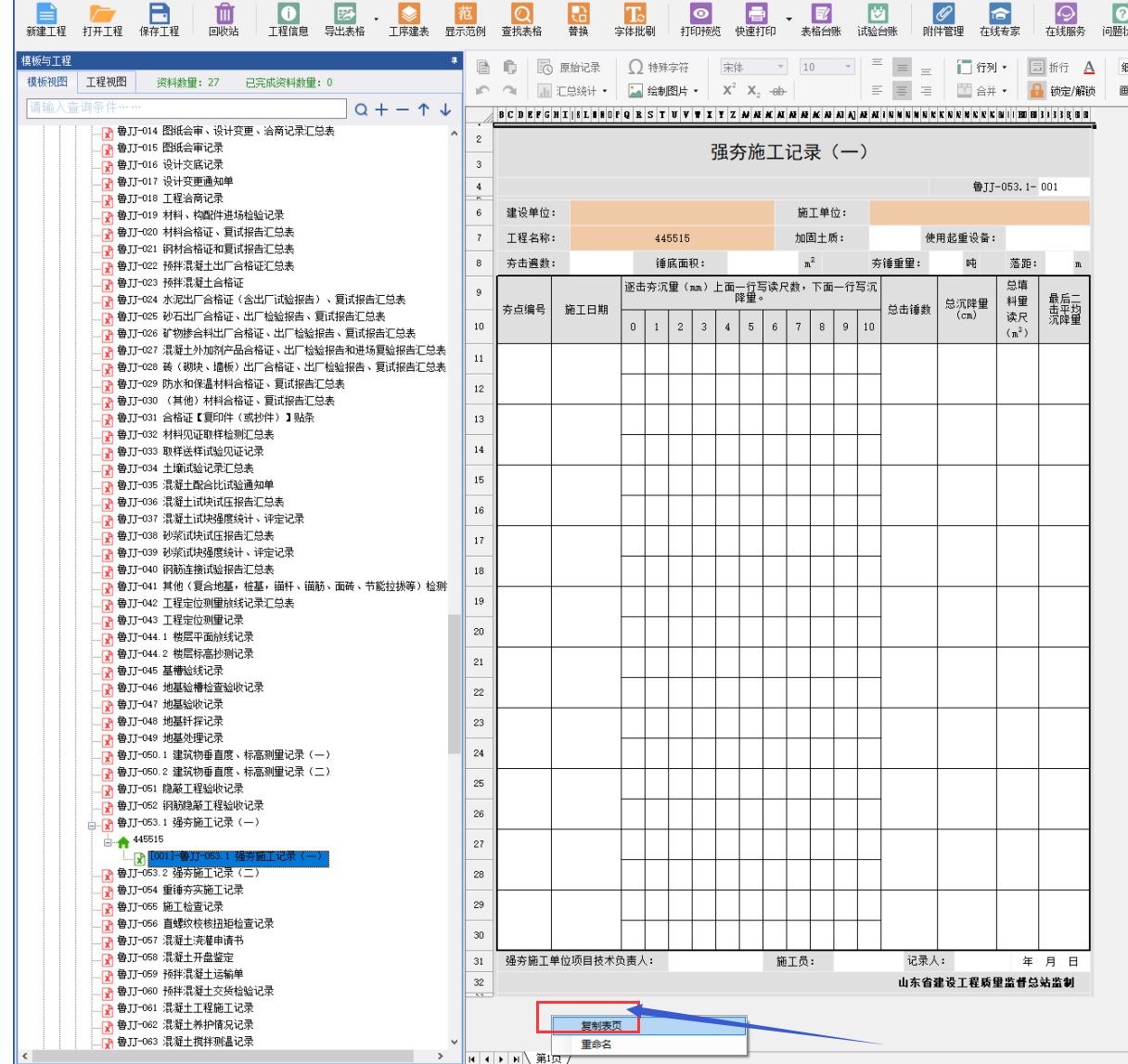Open a project with 打开工程

102,19
